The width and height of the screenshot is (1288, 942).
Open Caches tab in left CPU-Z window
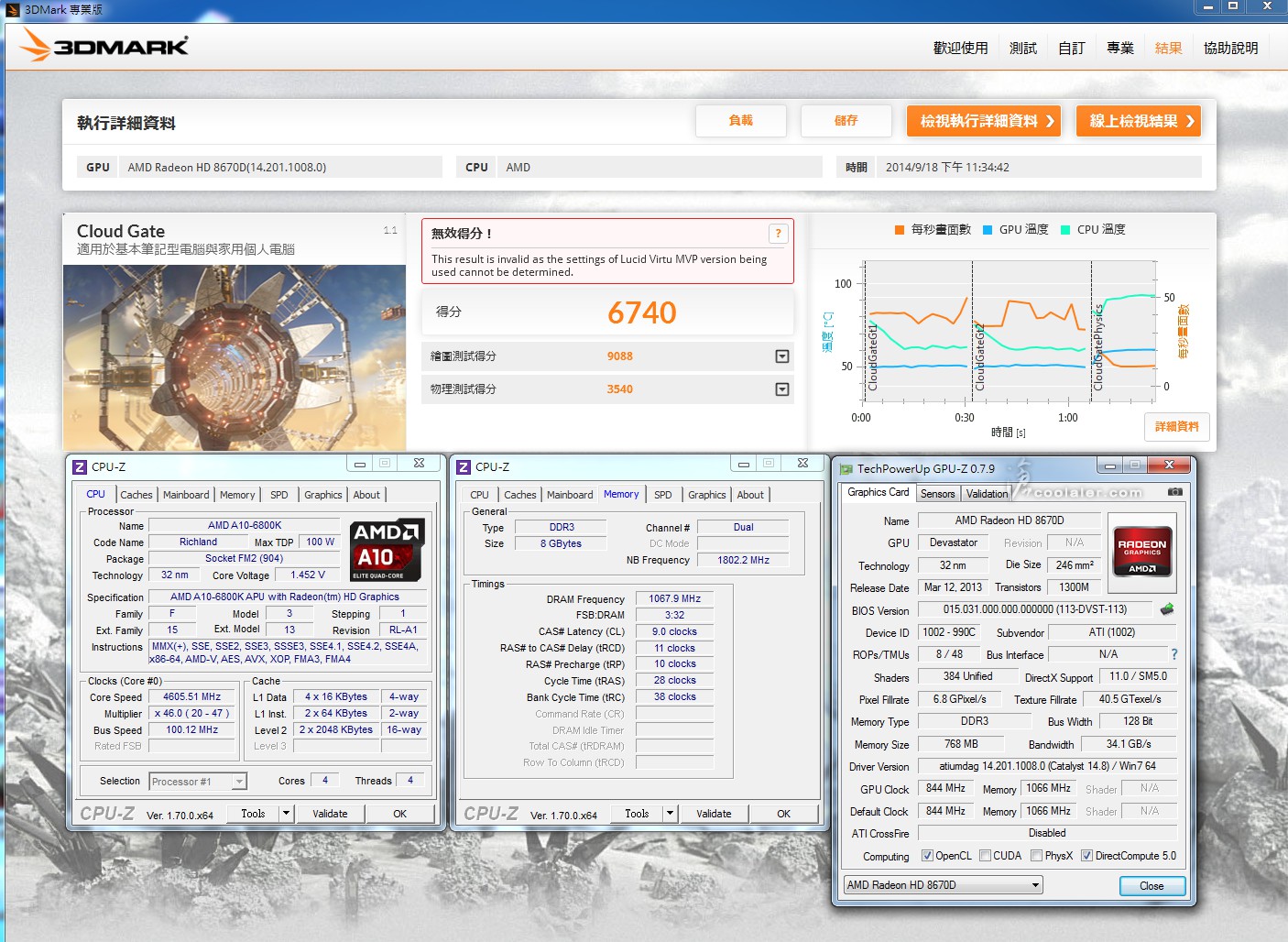pos(136,495)
